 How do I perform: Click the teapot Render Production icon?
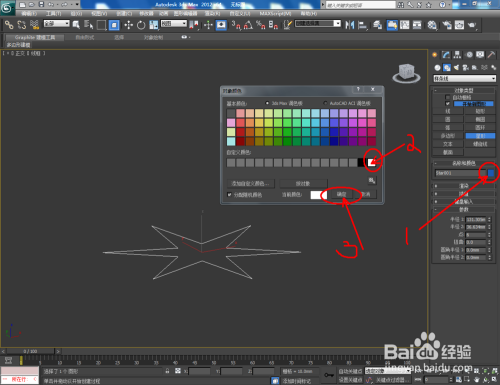coord(472,25)
